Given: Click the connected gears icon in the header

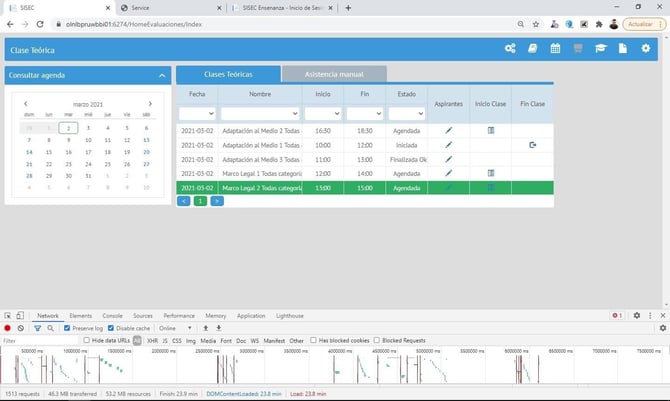Looking at the screenshot, I should pos(510,49).
